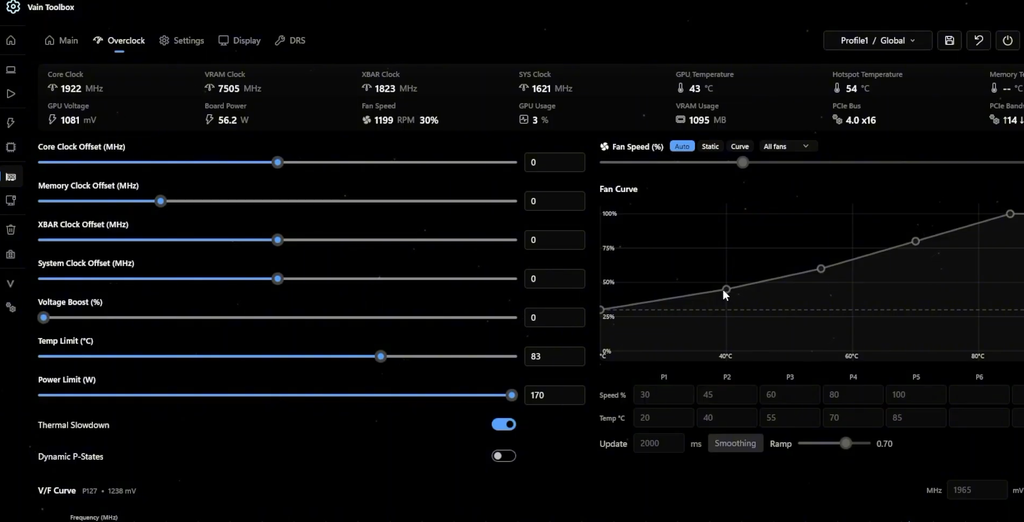
Task: Click the save profile floppy disk icon
Action: pyautogui.click(x=949, y=41)
